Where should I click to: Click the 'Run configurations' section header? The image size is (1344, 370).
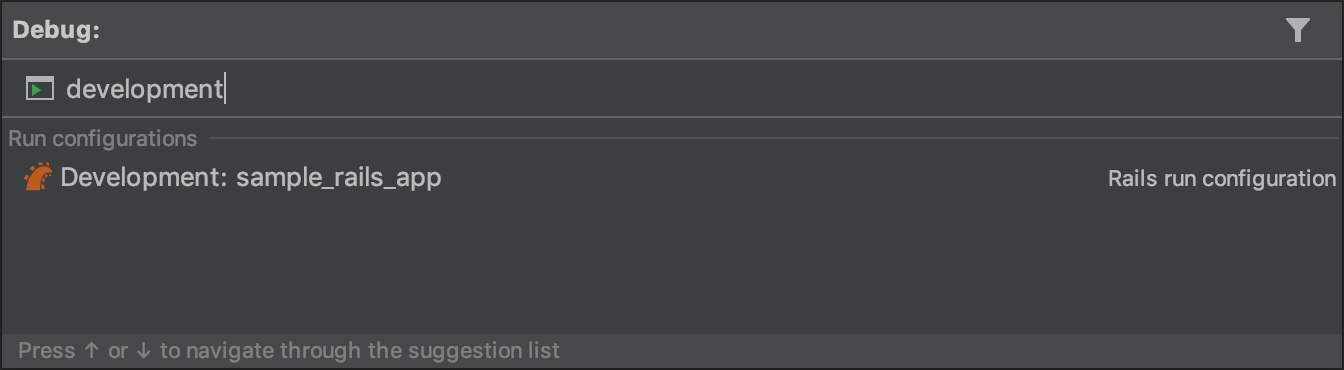pos(103,138)
